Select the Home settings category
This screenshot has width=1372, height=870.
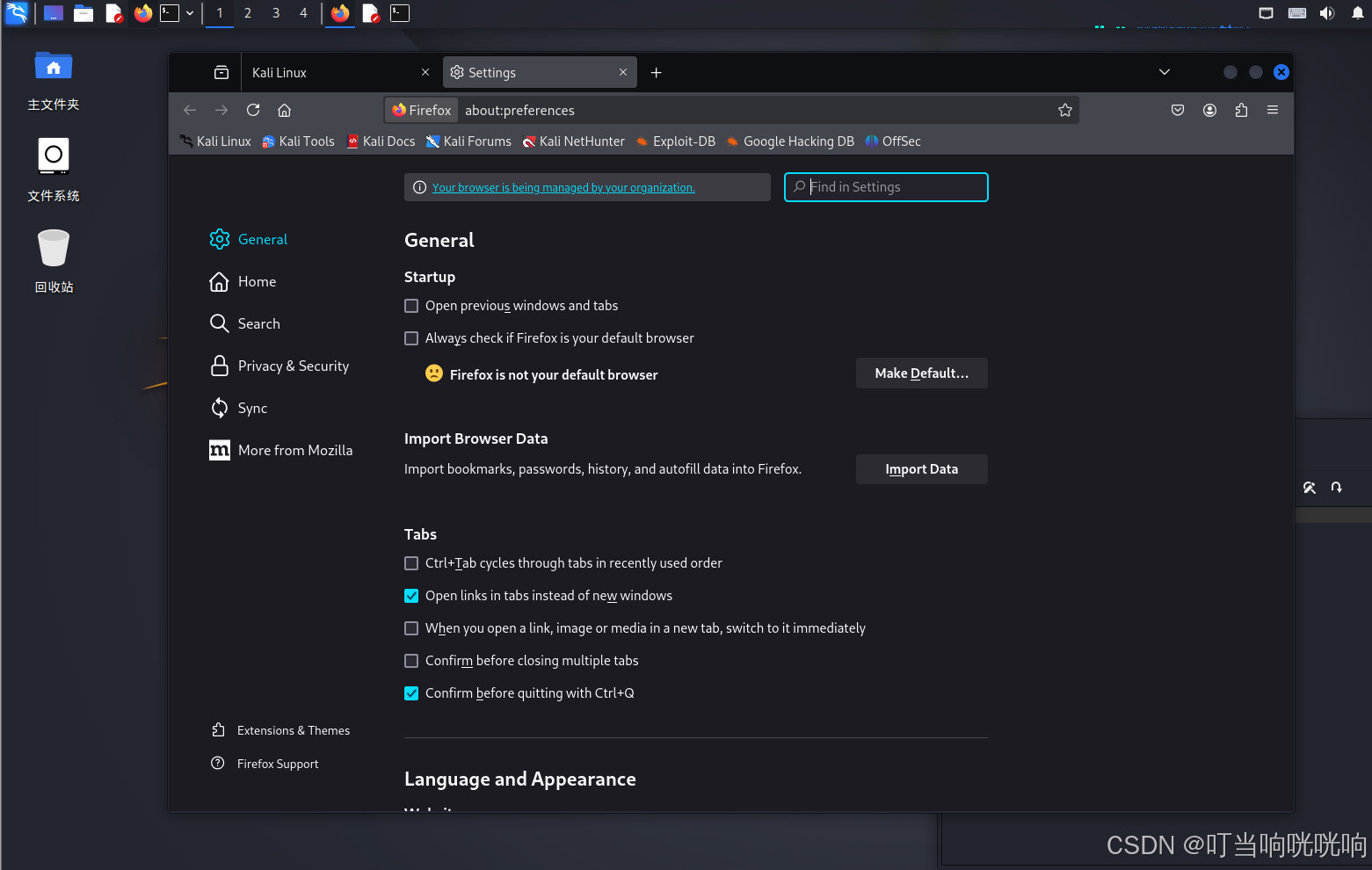click(x=243, y=281)
